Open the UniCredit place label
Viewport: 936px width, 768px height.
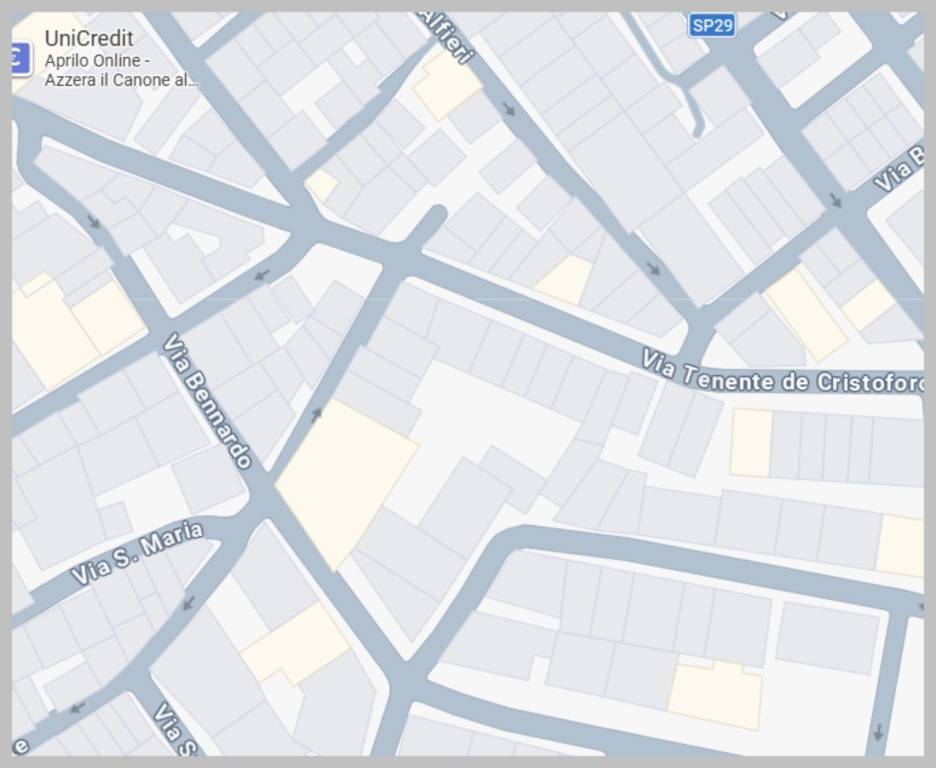[89, 39]
